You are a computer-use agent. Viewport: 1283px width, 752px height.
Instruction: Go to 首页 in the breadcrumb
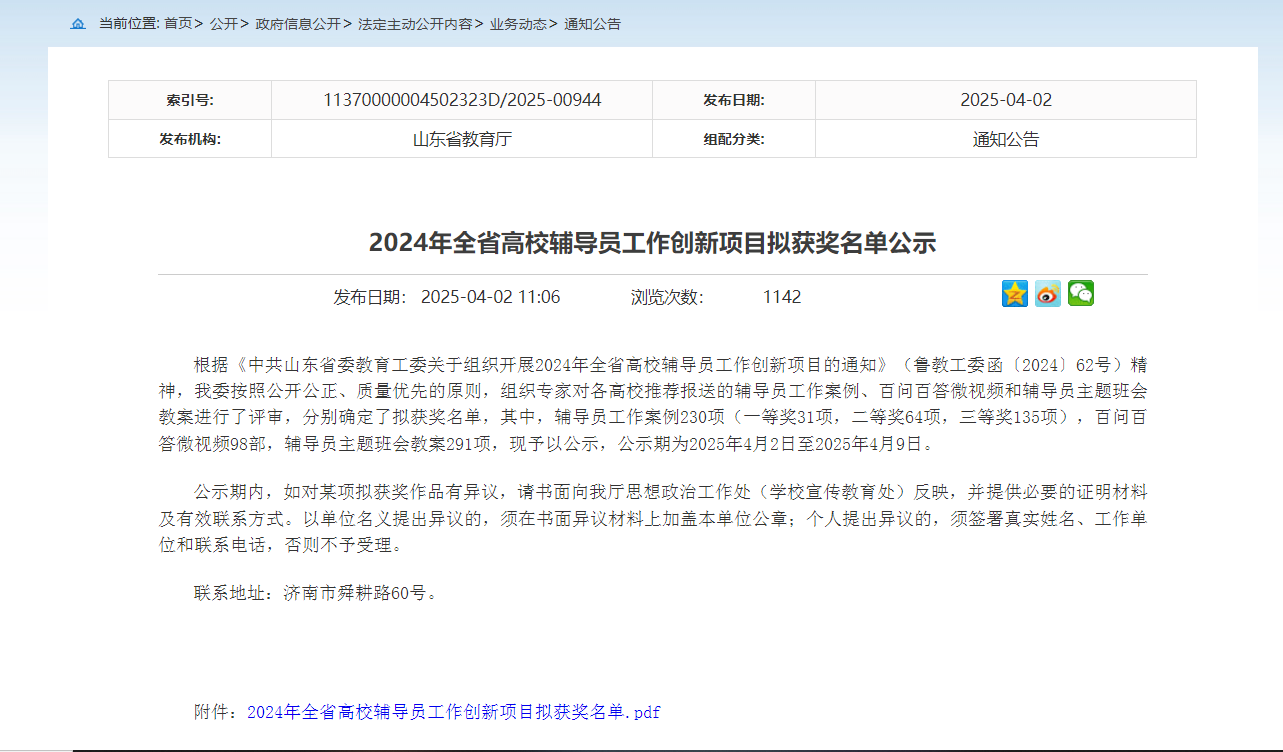pos(178,24)
